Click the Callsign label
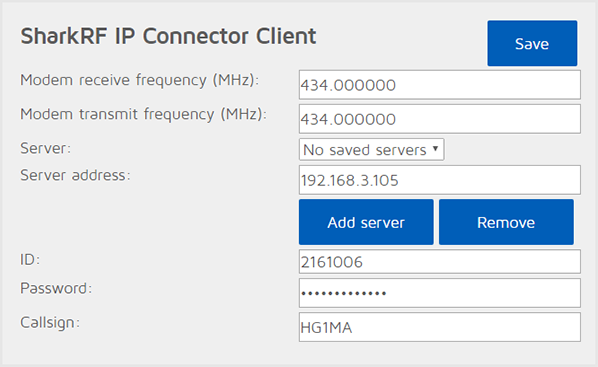The width and height of the screenshot is (598, 367). 50,323
